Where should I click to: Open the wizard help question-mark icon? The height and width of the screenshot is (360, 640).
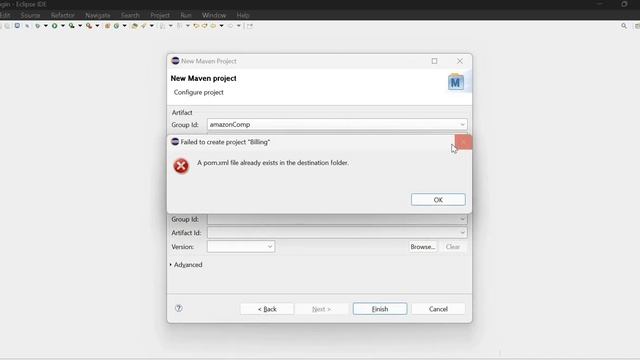point(178,308)
